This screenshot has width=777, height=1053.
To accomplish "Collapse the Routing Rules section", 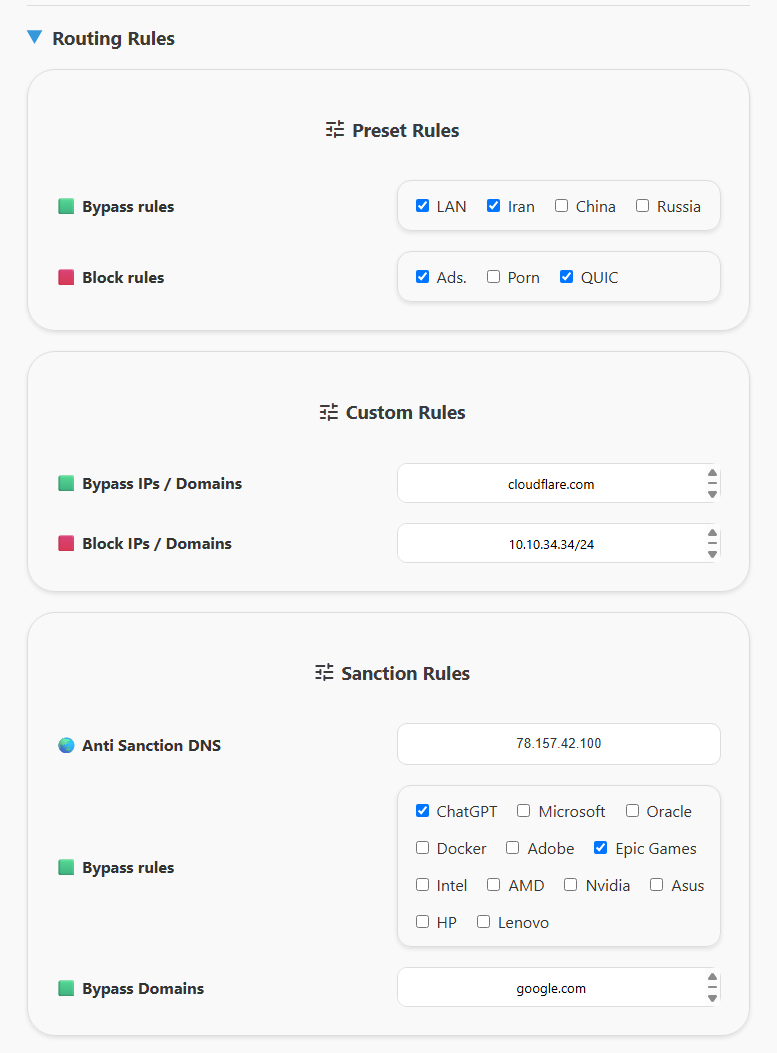I will point(35,37).
